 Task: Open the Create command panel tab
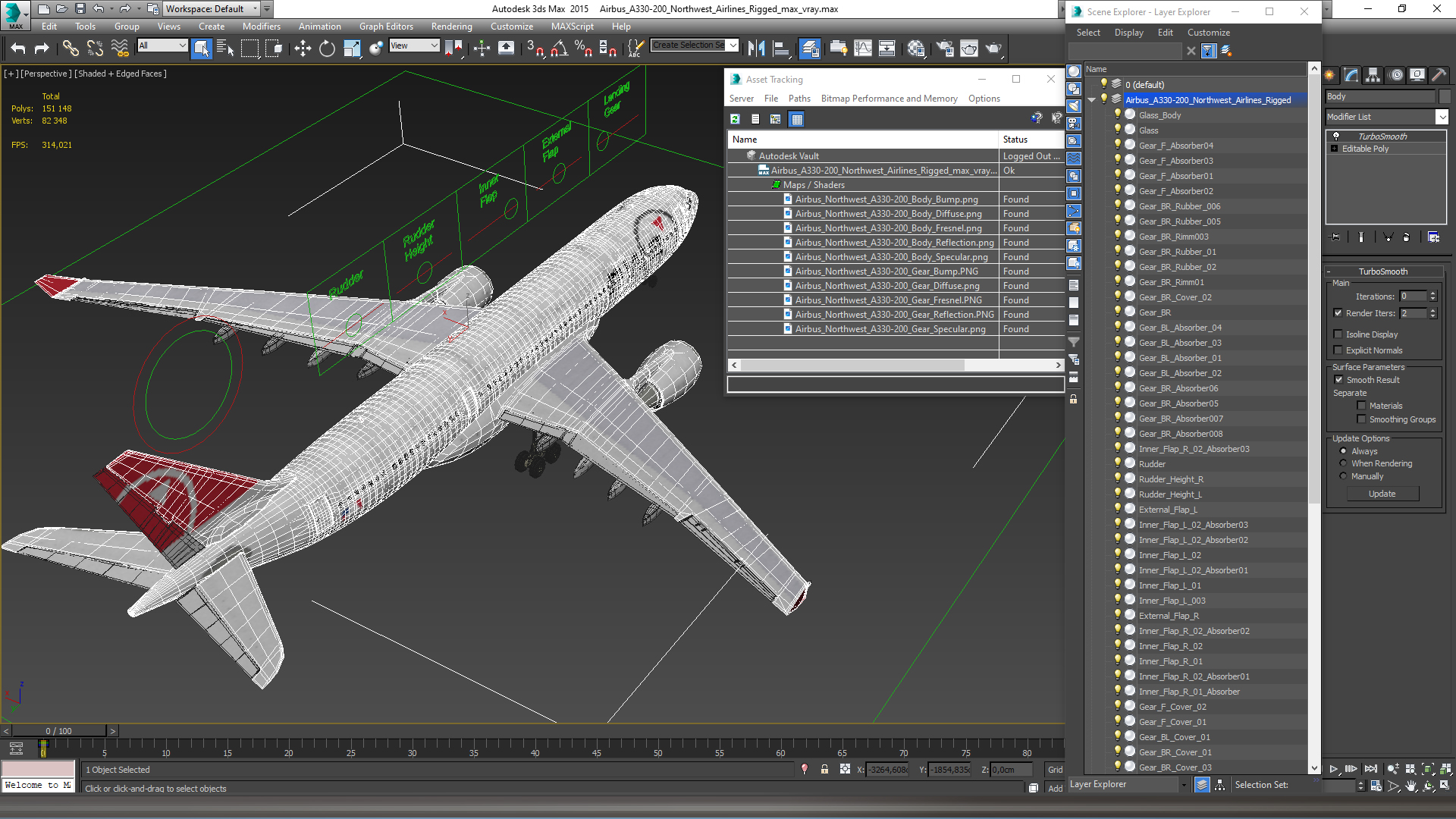click(1329, 75)
